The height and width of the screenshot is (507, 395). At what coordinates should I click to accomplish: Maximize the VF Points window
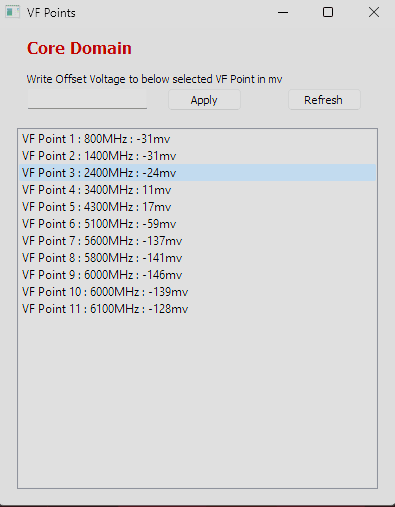(328, 13)
